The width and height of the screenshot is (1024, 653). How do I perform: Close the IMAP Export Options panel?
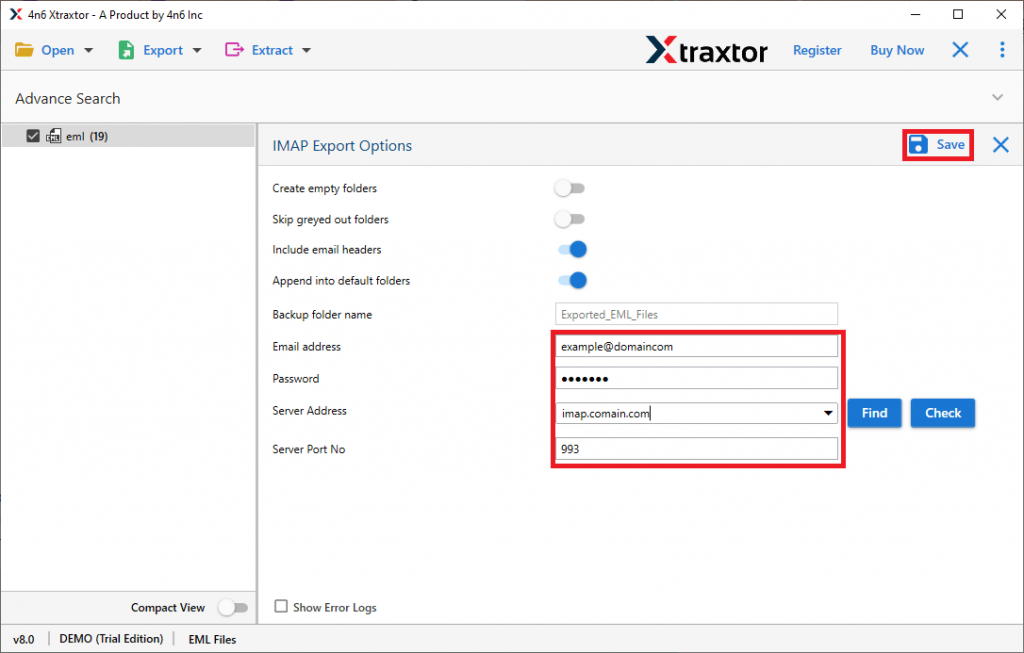pos(1000,145)
